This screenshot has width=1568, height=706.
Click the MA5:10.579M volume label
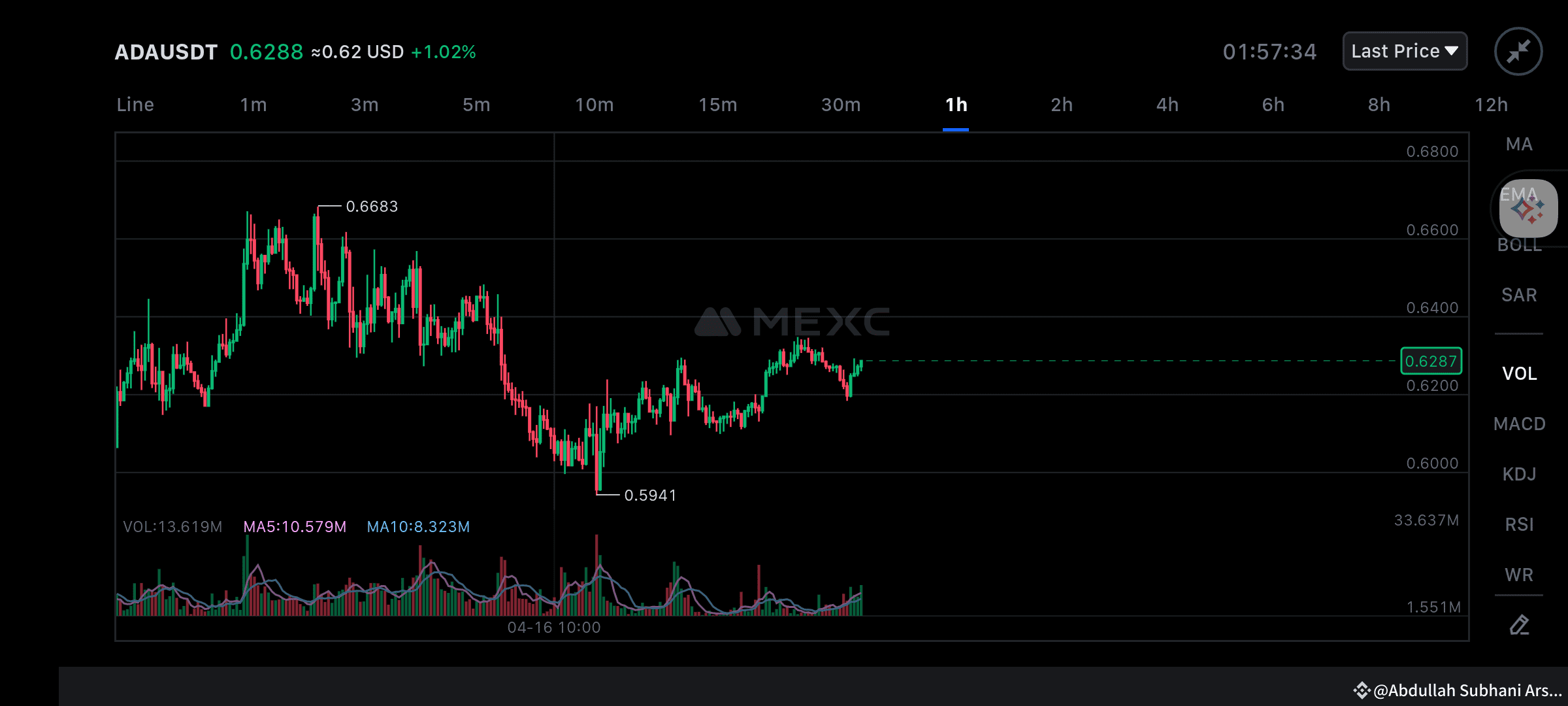[x=294, y=526]
